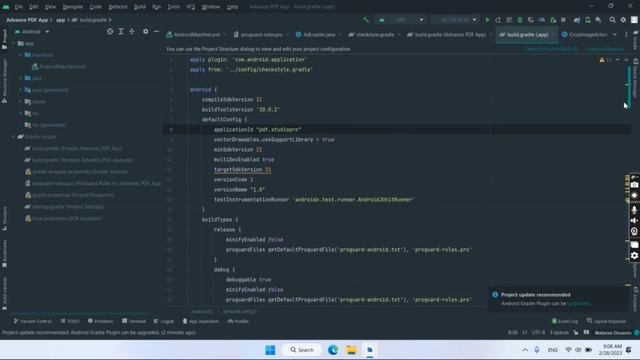Image resolution: width=640 pixels, height=360 pixels.
Task: Open the Event Log button
Action: (564, 321)
